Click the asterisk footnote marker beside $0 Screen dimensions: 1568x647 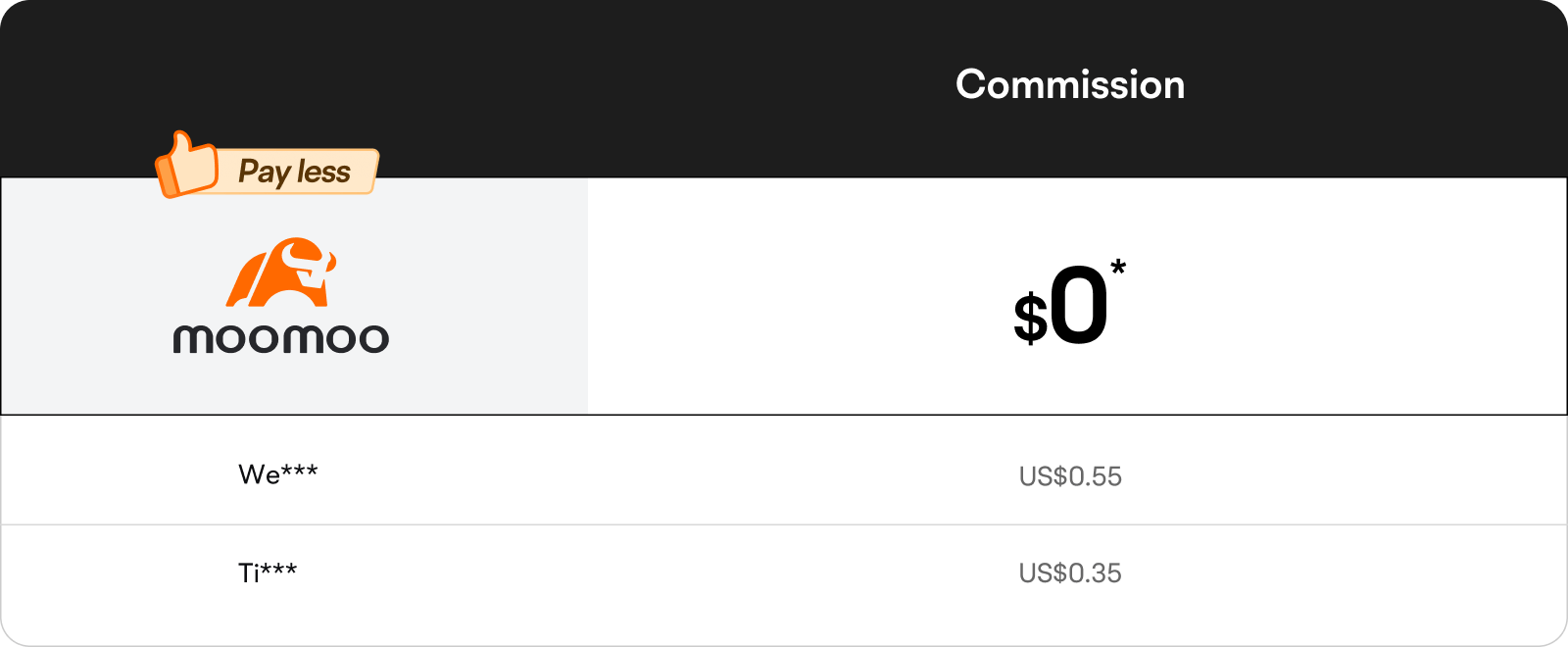click(1118, 267)
